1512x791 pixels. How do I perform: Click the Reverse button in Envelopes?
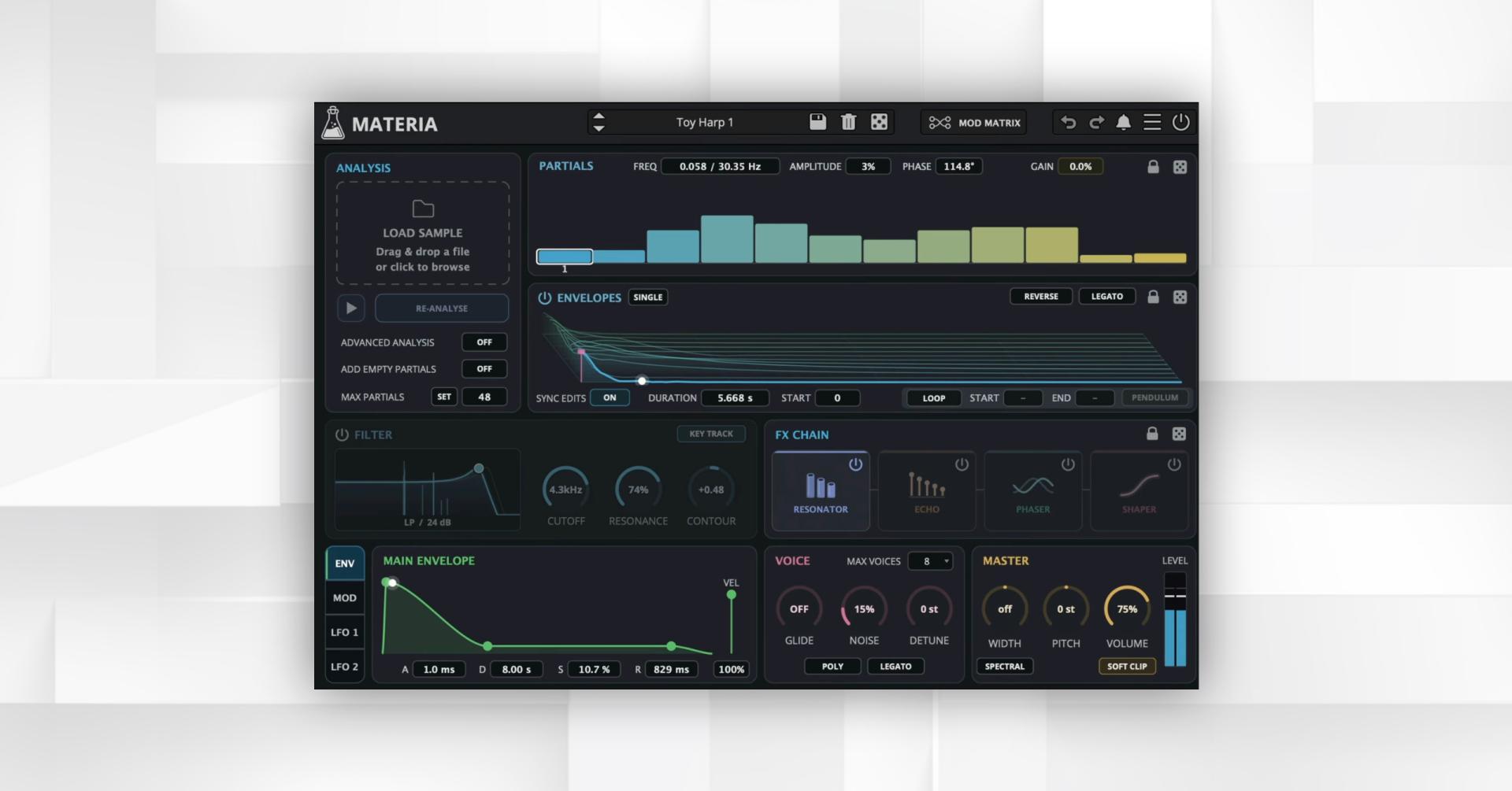(x=1041, y=297)
